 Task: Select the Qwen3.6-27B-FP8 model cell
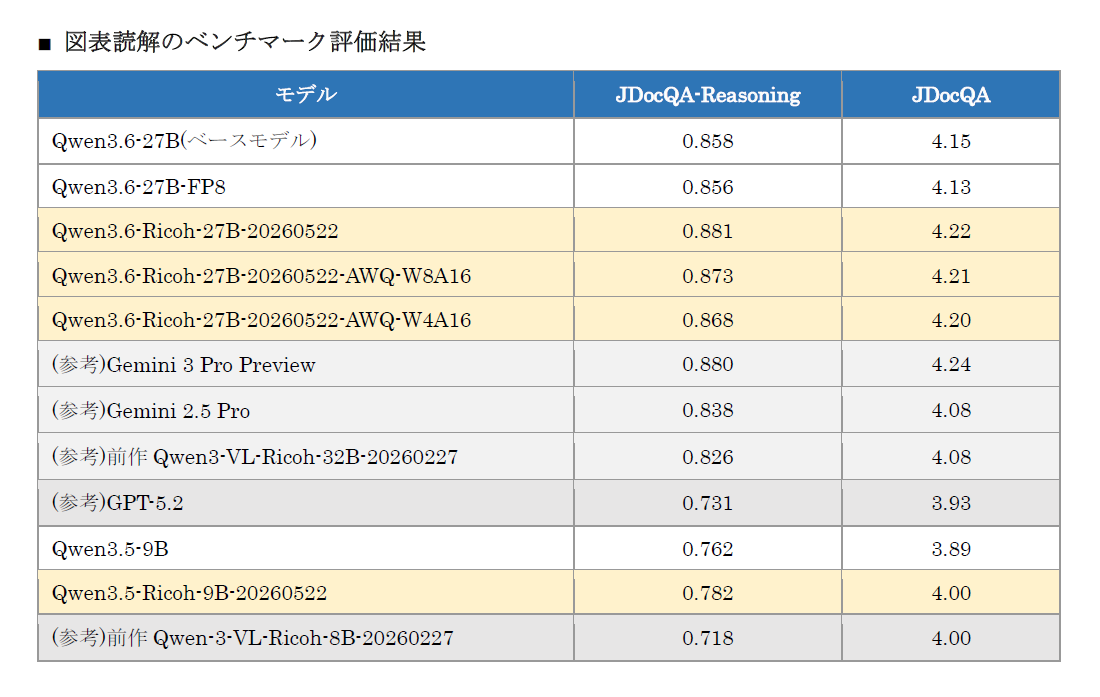coord(306,187)
